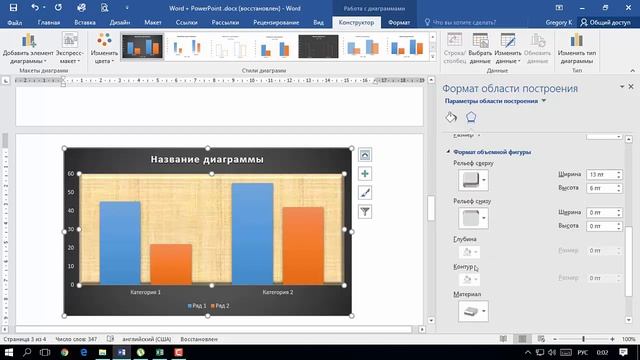640x360 pixels.
Task: Expand chart styles gallery more arrow
Action: [433, 58]
